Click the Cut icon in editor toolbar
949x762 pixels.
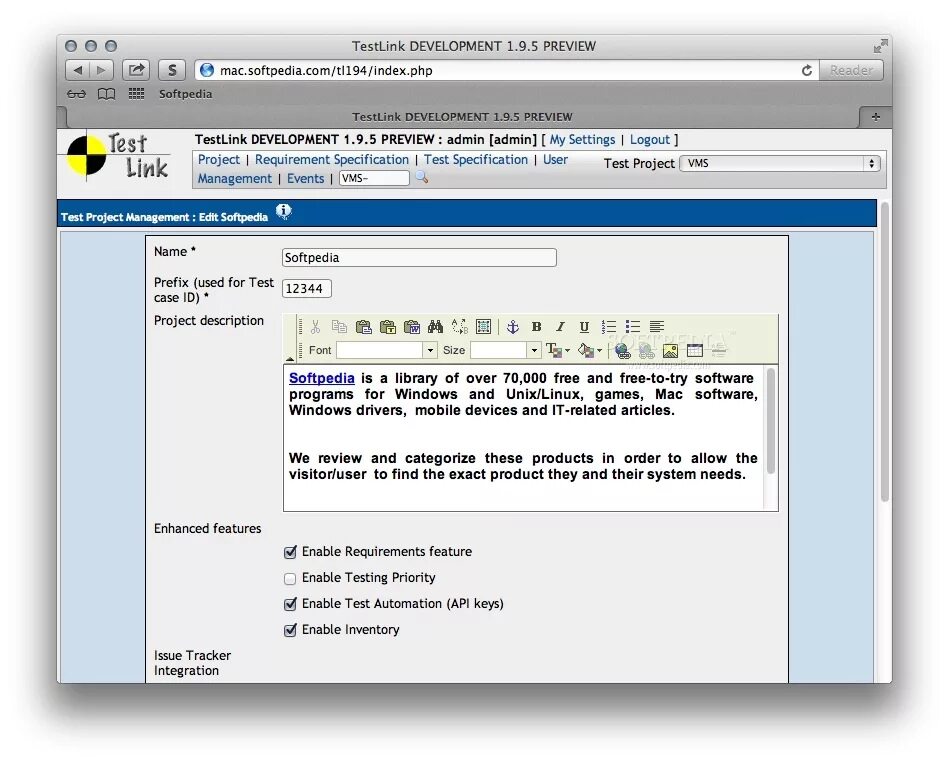pyautogui.click(x=315, y=327)
